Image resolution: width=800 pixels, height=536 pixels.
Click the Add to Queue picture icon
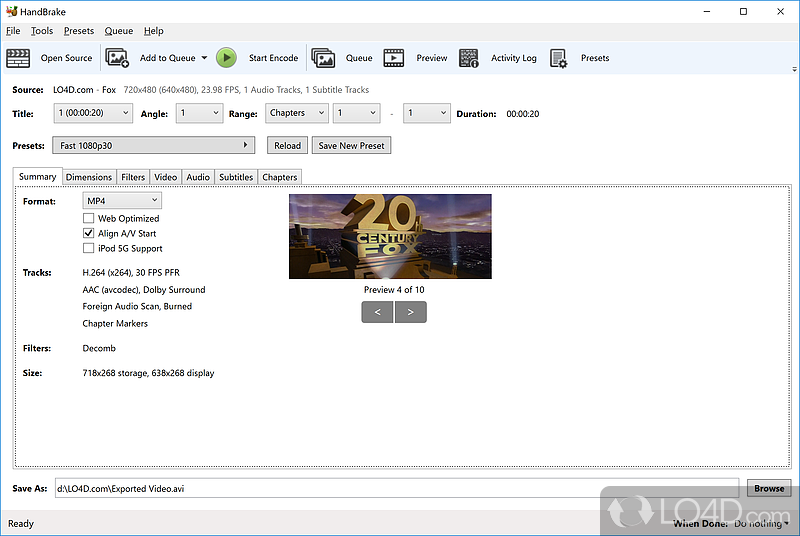click(117, 58)
